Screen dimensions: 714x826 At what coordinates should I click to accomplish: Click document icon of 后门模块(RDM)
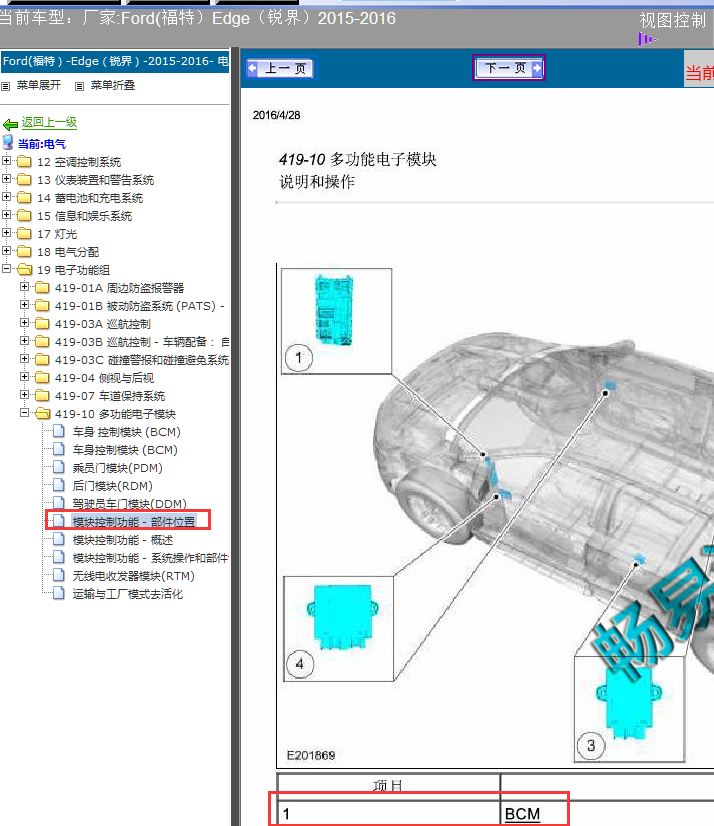(x=59, y=485)
